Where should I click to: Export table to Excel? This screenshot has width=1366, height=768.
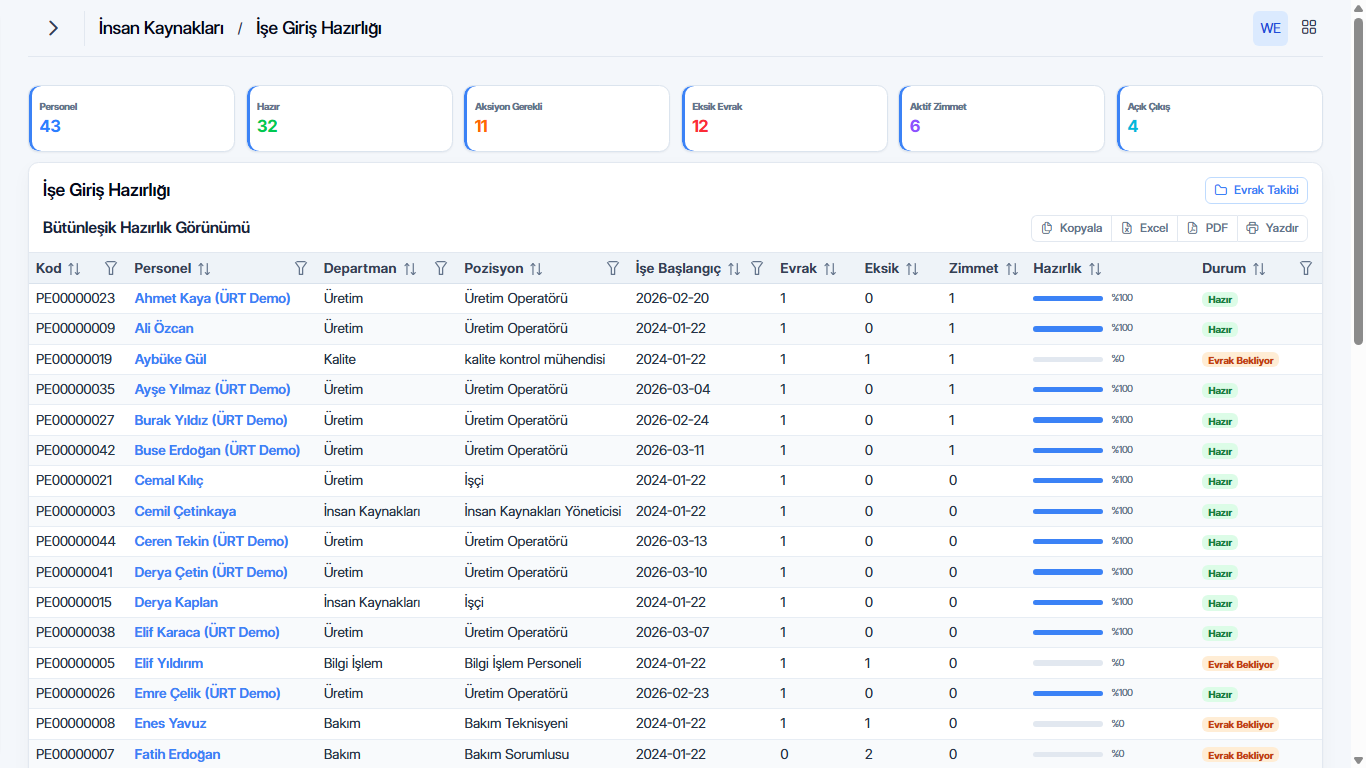tap(1144, 228)
